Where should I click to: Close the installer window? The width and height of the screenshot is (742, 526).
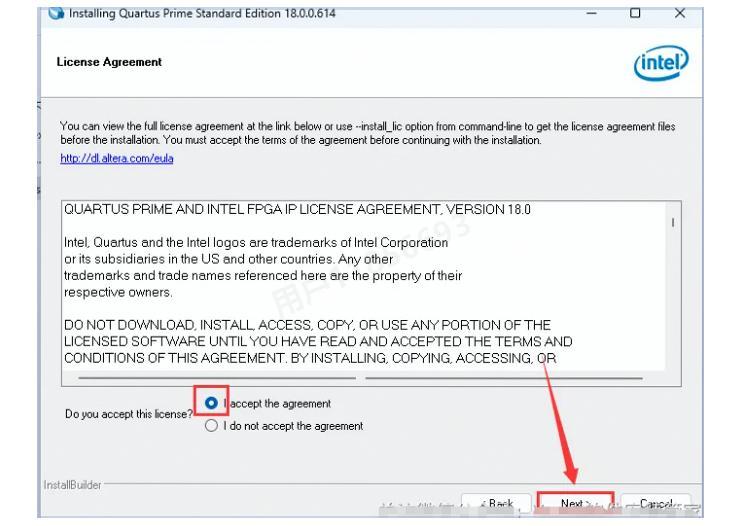click(680, 13)
